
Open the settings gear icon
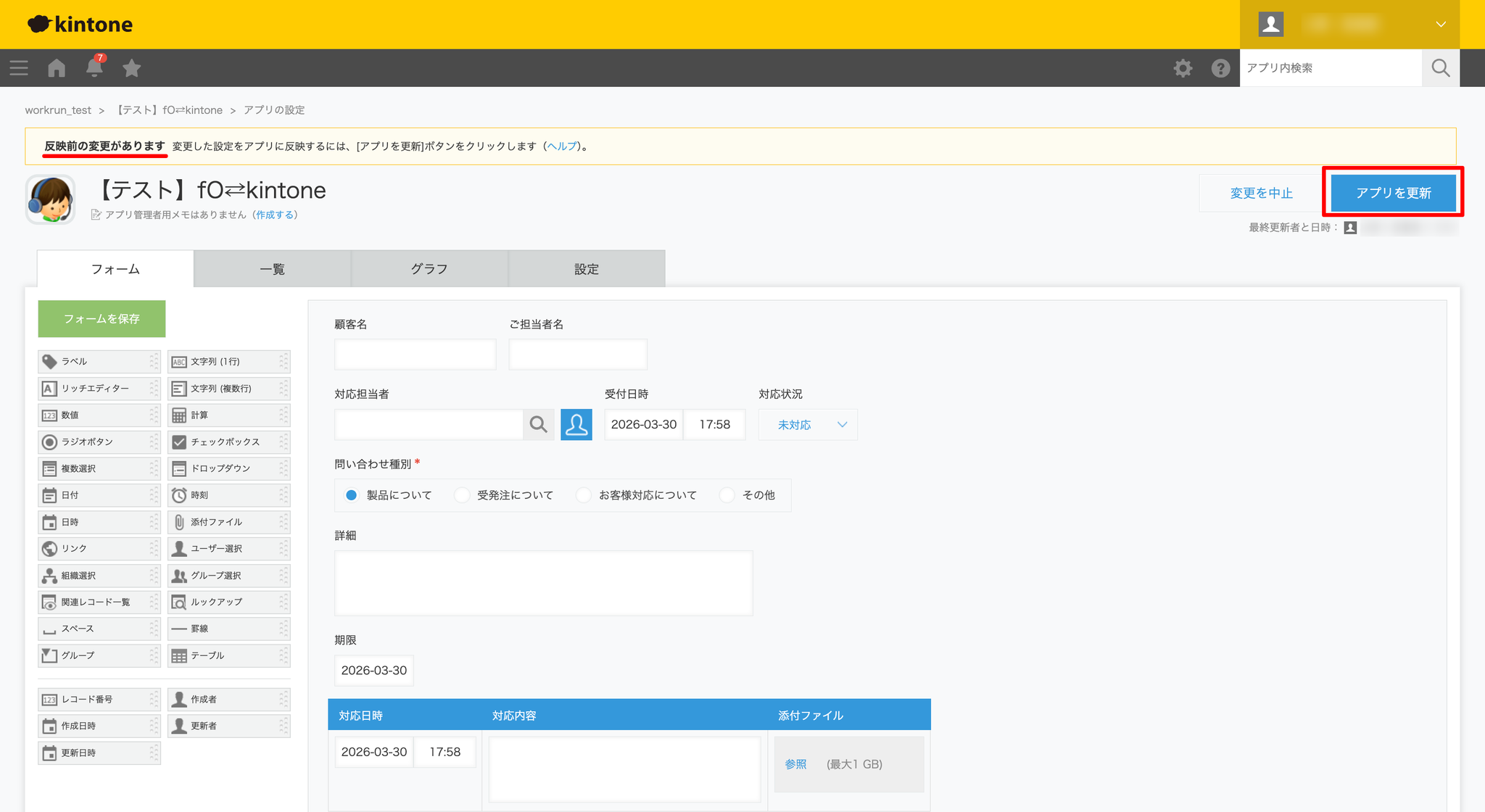coord(1183,68)
